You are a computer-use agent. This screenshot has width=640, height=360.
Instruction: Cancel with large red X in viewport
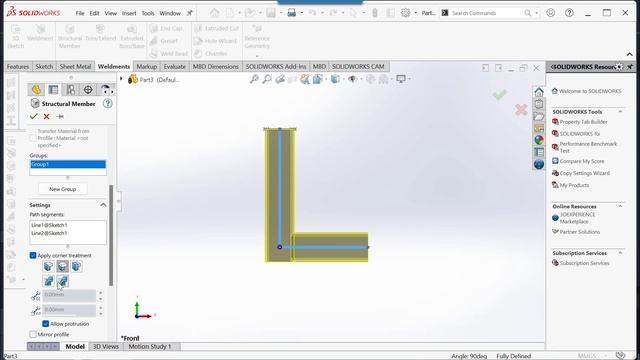point(521,109)
